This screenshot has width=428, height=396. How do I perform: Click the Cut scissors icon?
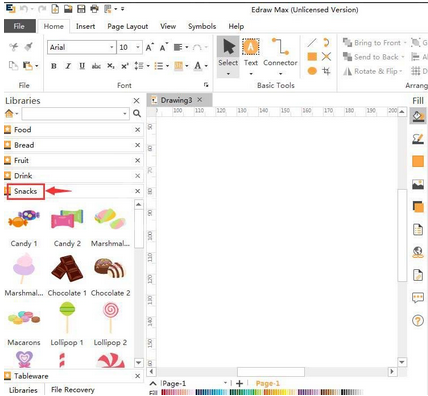[14, 47]
